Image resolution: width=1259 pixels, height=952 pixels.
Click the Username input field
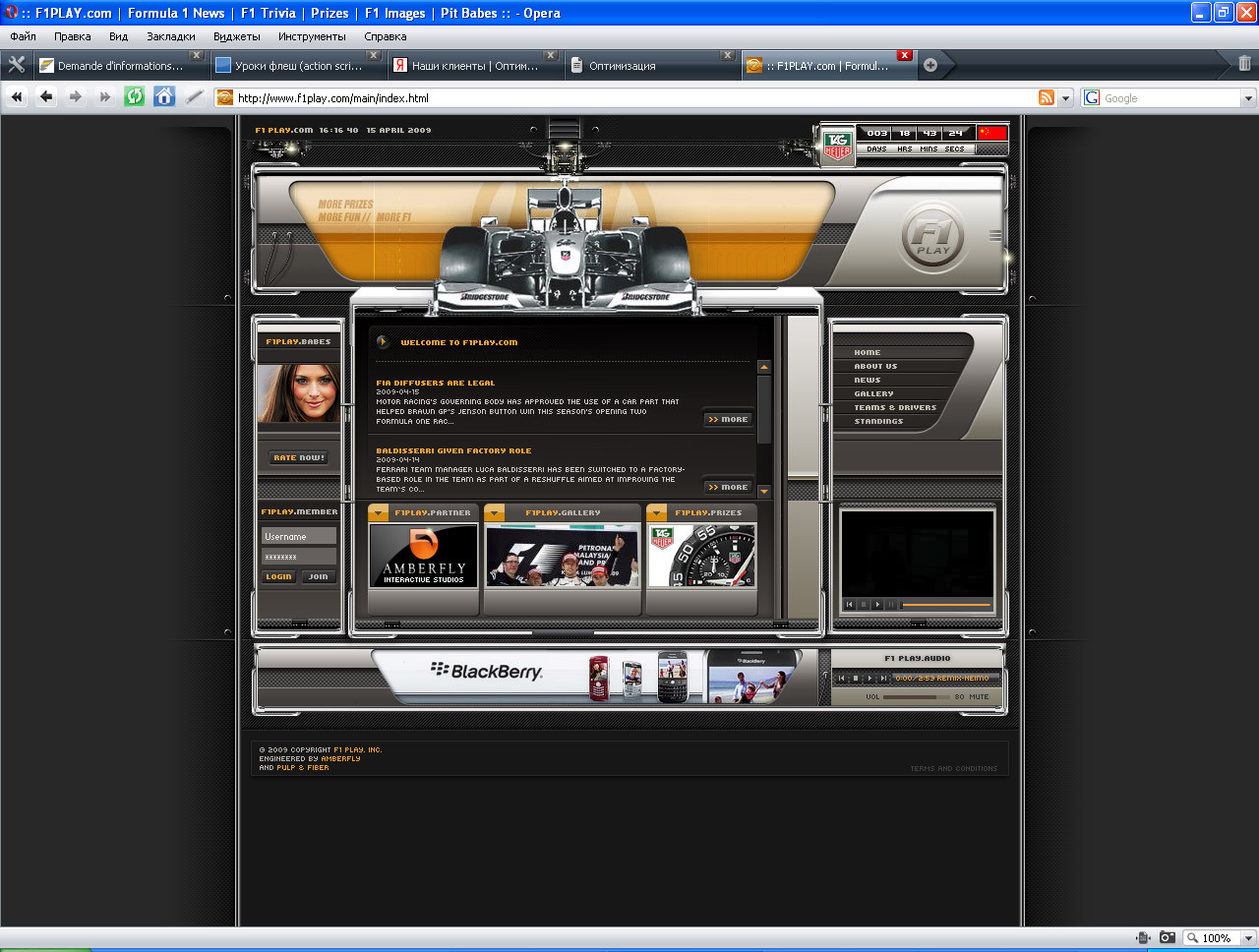pyautogui.click(x=299, y=536)
